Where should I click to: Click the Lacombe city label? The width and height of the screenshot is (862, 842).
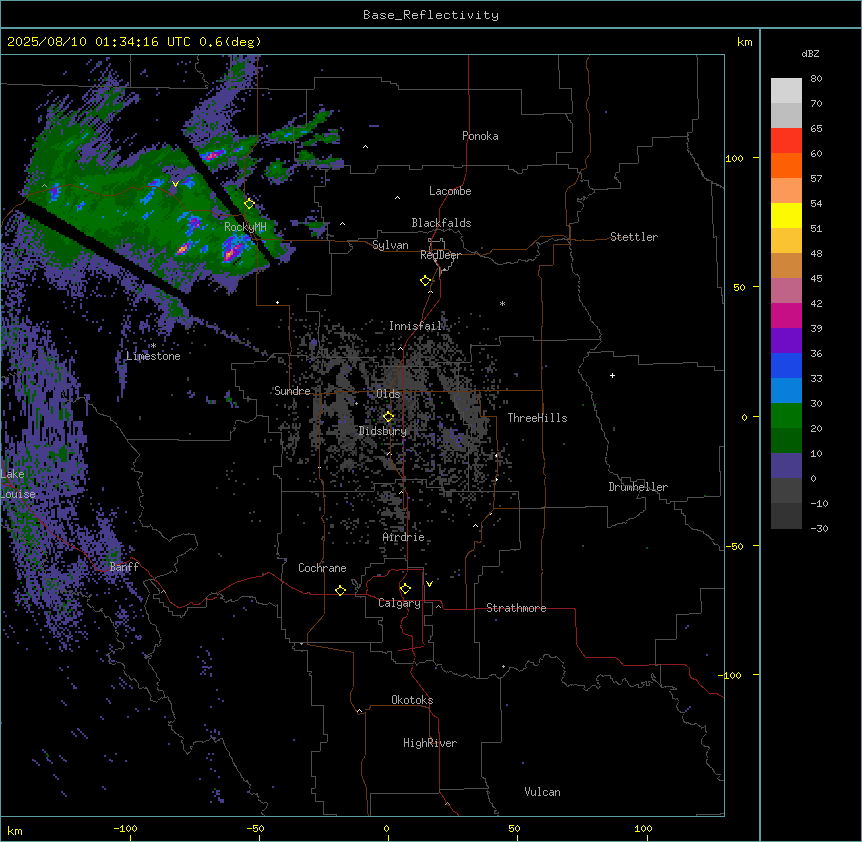coord(450,191)
